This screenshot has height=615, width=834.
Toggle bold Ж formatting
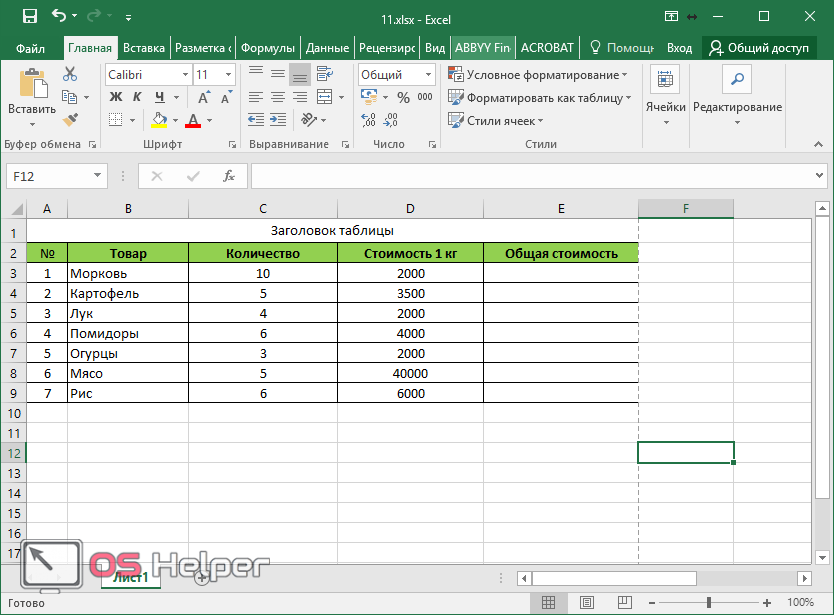click(x=115, y=97)
